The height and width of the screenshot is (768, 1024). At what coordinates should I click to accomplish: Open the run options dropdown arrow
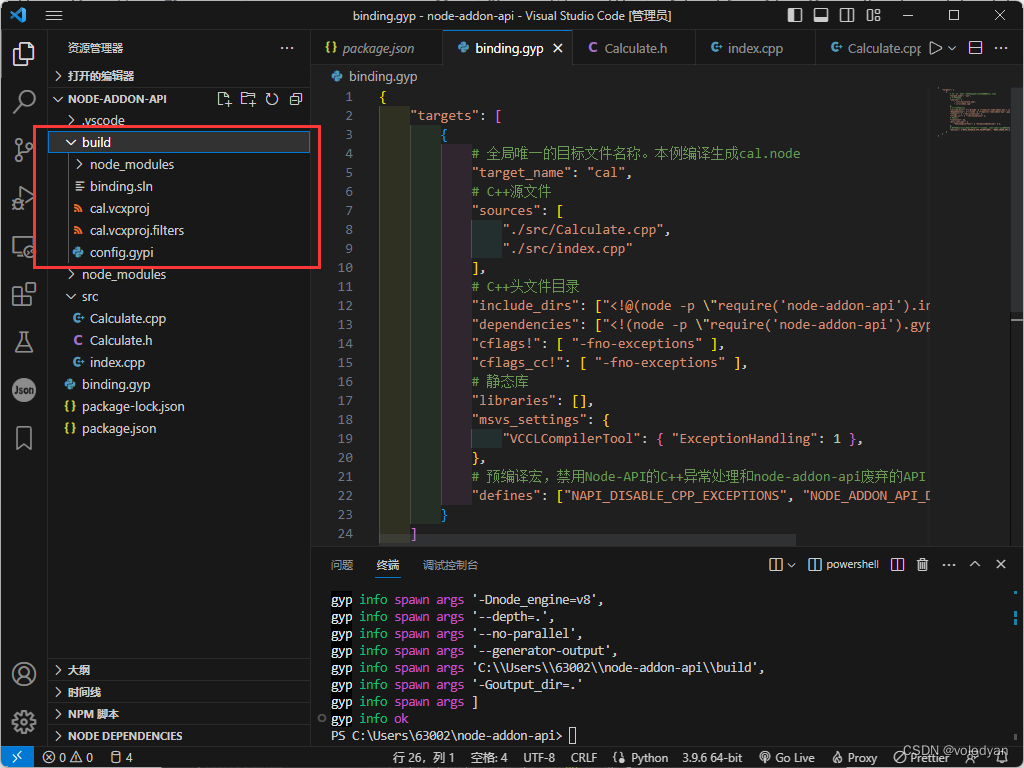[x=952, y=48]
